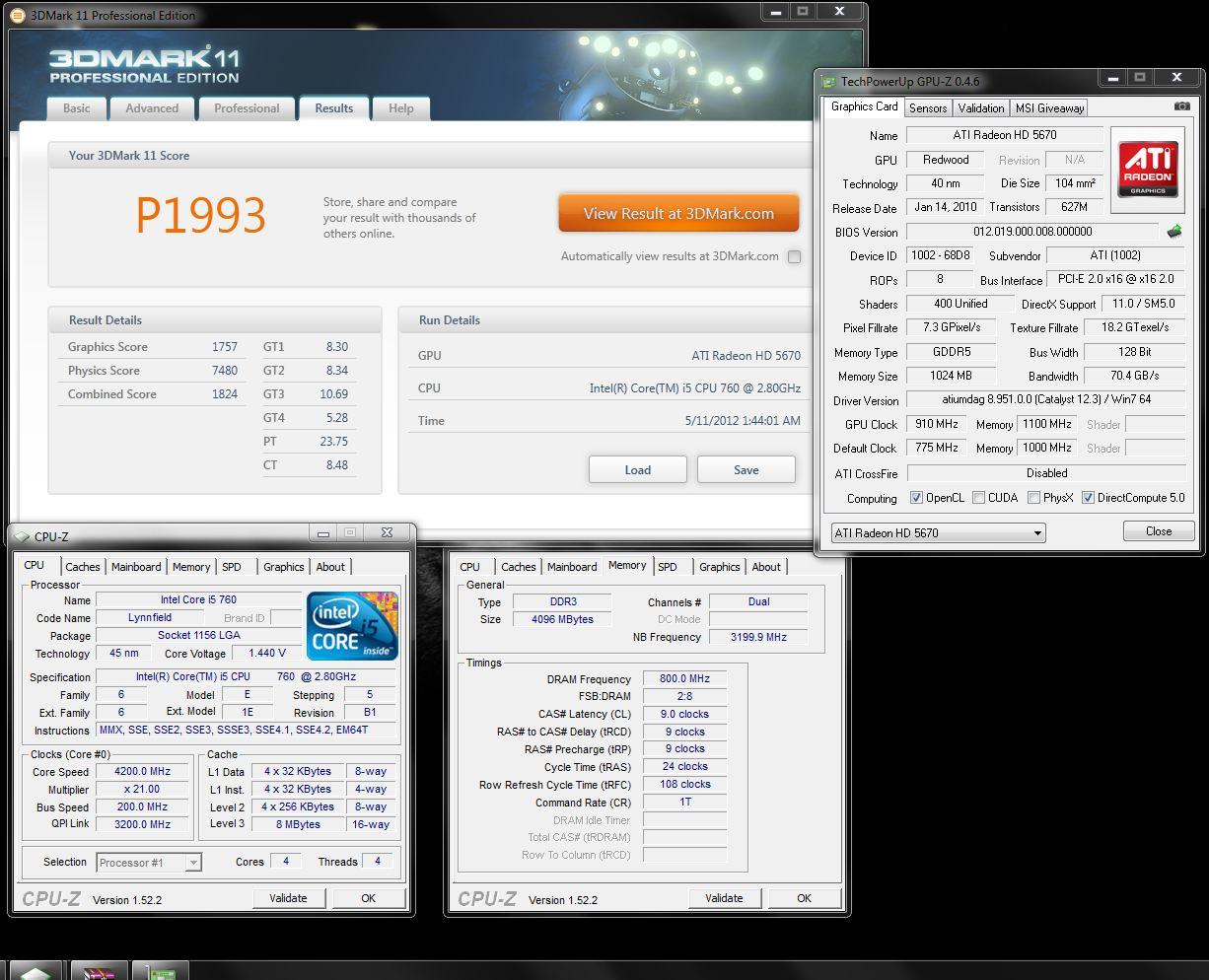Open About tab in left CPU-Z window
The width and height of the screenshot is (1209, 980).
(330, 567)
